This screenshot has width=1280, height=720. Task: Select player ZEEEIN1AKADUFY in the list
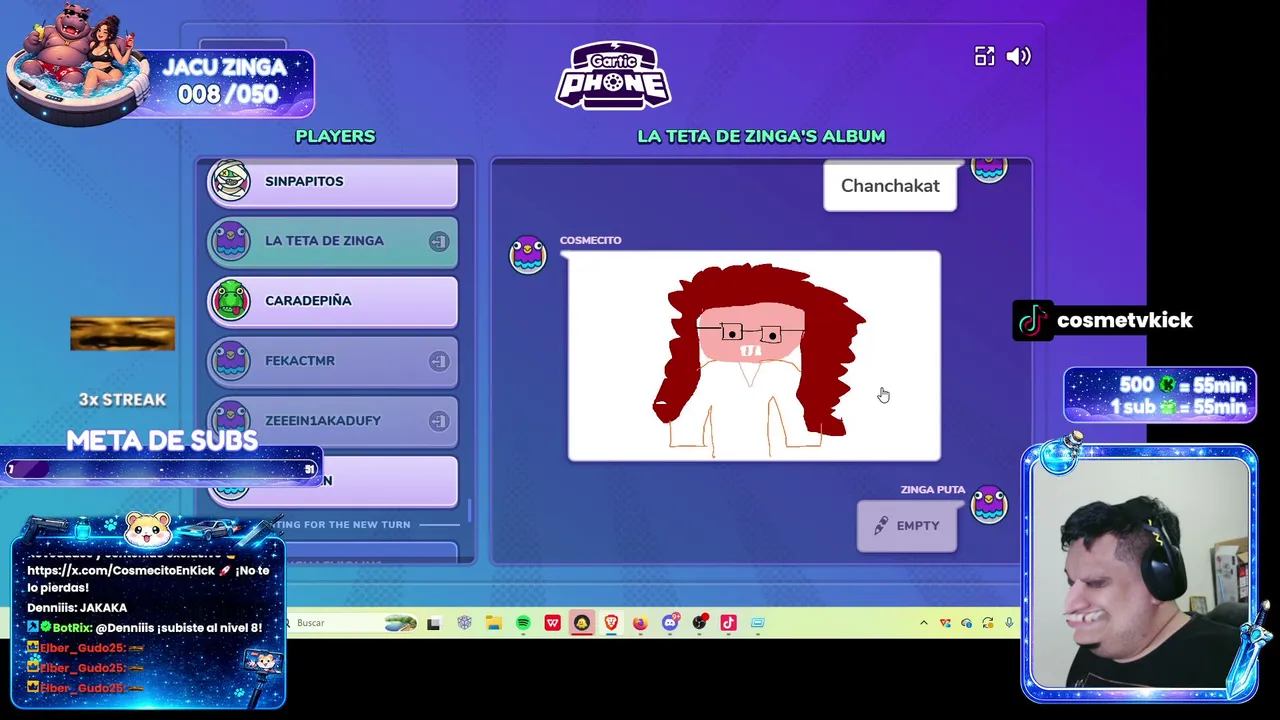click(x=332, y=421)
